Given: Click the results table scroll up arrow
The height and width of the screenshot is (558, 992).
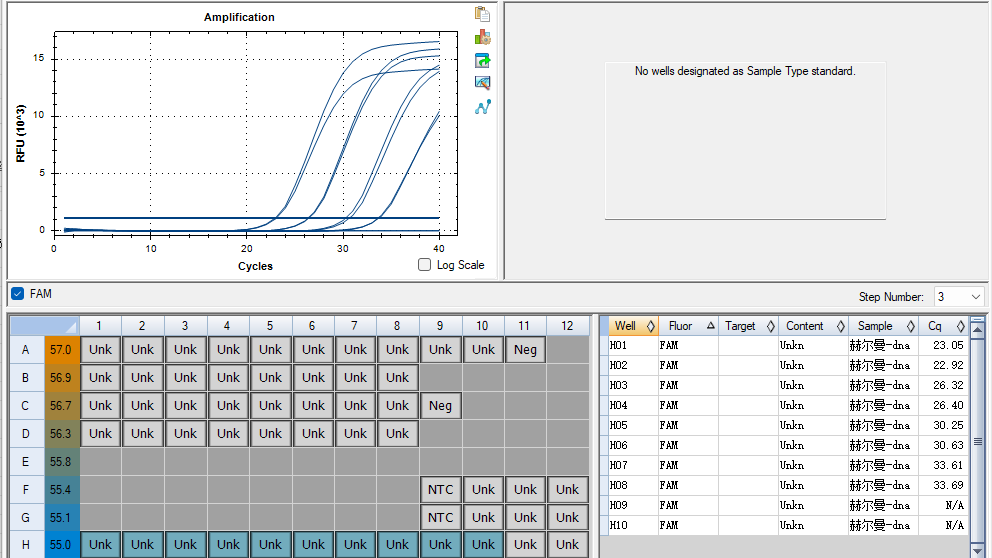Looking at the screenshot, I should tap(977, 329).
